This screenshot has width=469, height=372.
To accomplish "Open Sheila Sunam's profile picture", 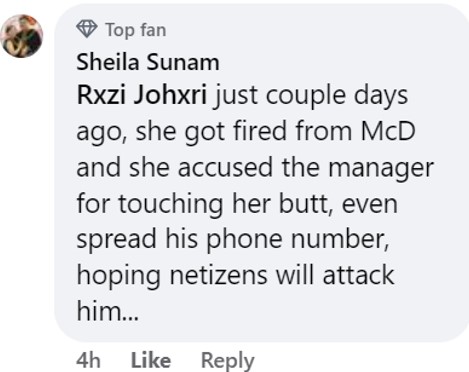I will coord(22,36).
